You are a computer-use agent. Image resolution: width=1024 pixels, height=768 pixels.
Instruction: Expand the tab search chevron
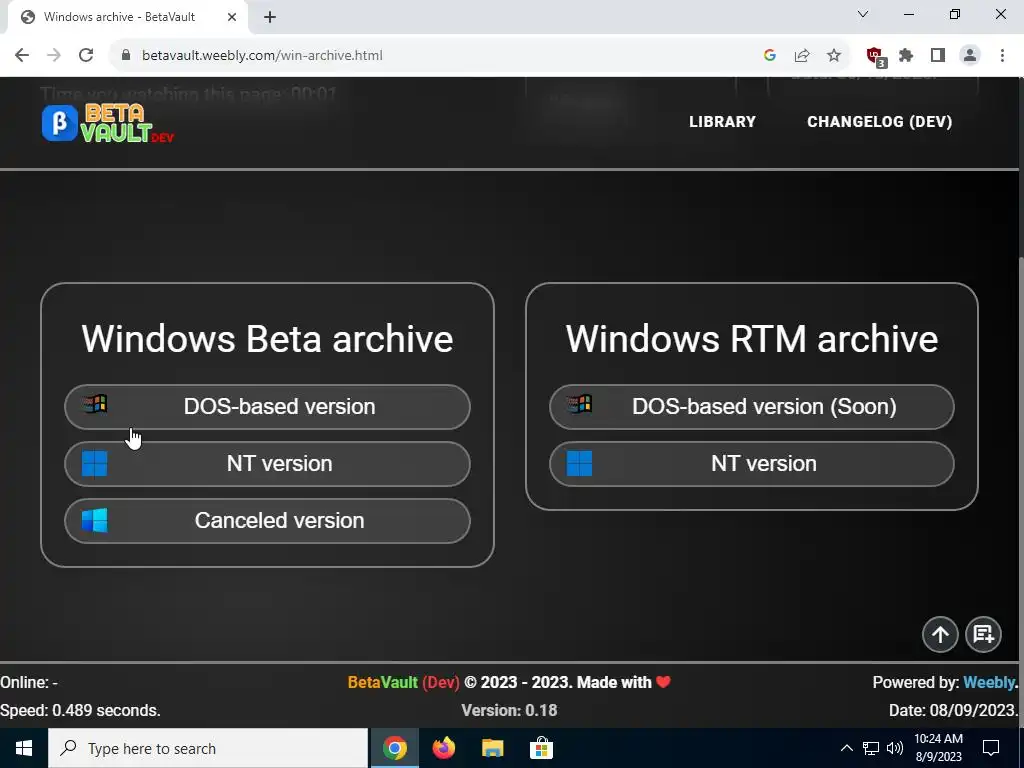tap(863, 14)
